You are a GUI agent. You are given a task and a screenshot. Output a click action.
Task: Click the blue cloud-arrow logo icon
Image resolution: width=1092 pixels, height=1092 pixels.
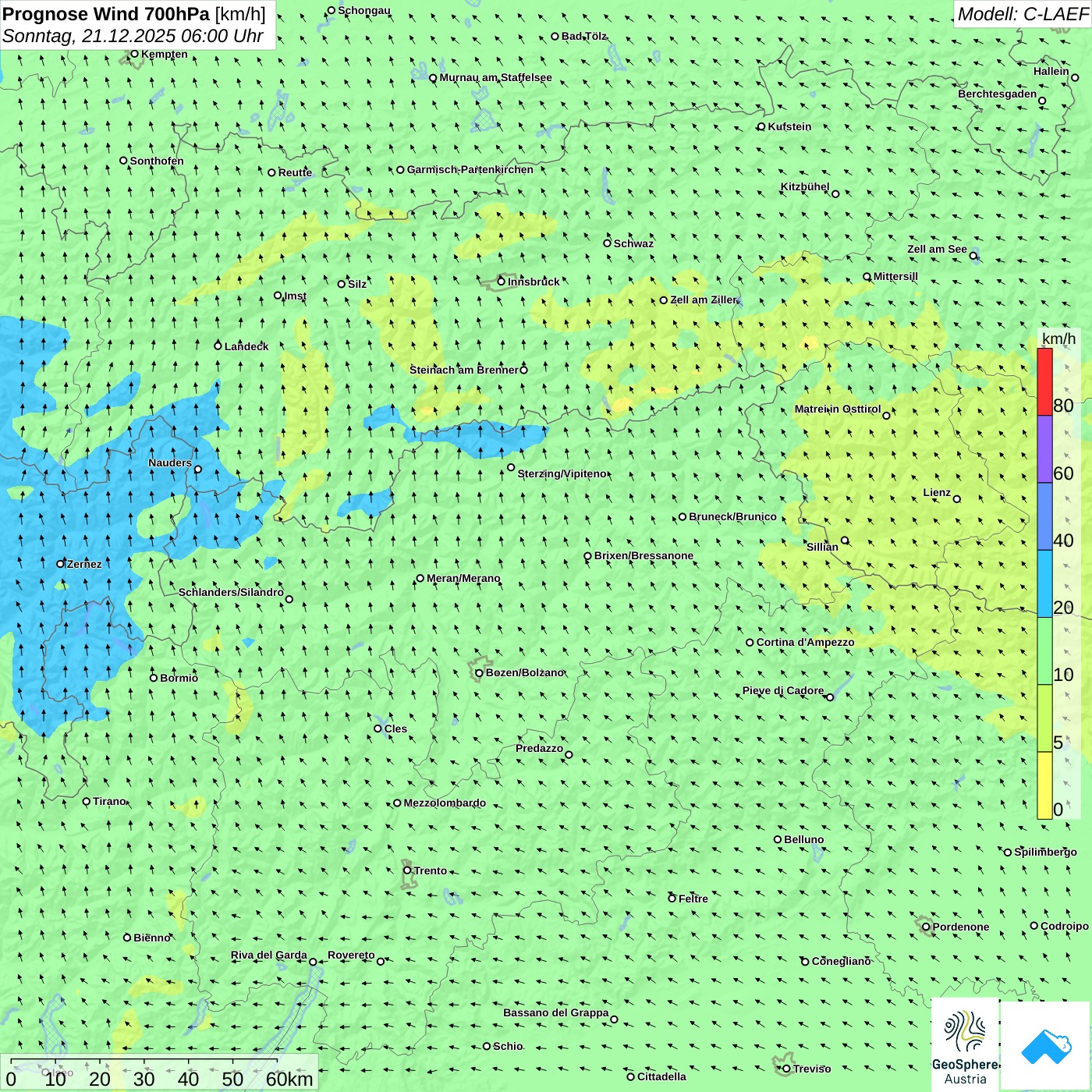1045,1047
